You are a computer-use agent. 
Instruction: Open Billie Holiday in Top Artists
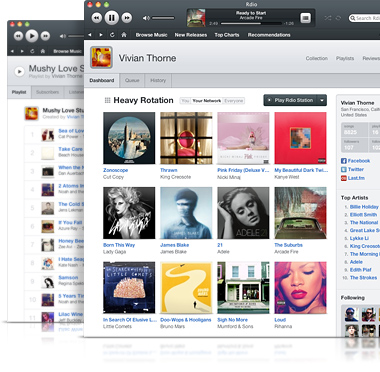click(x=364, y=207)
